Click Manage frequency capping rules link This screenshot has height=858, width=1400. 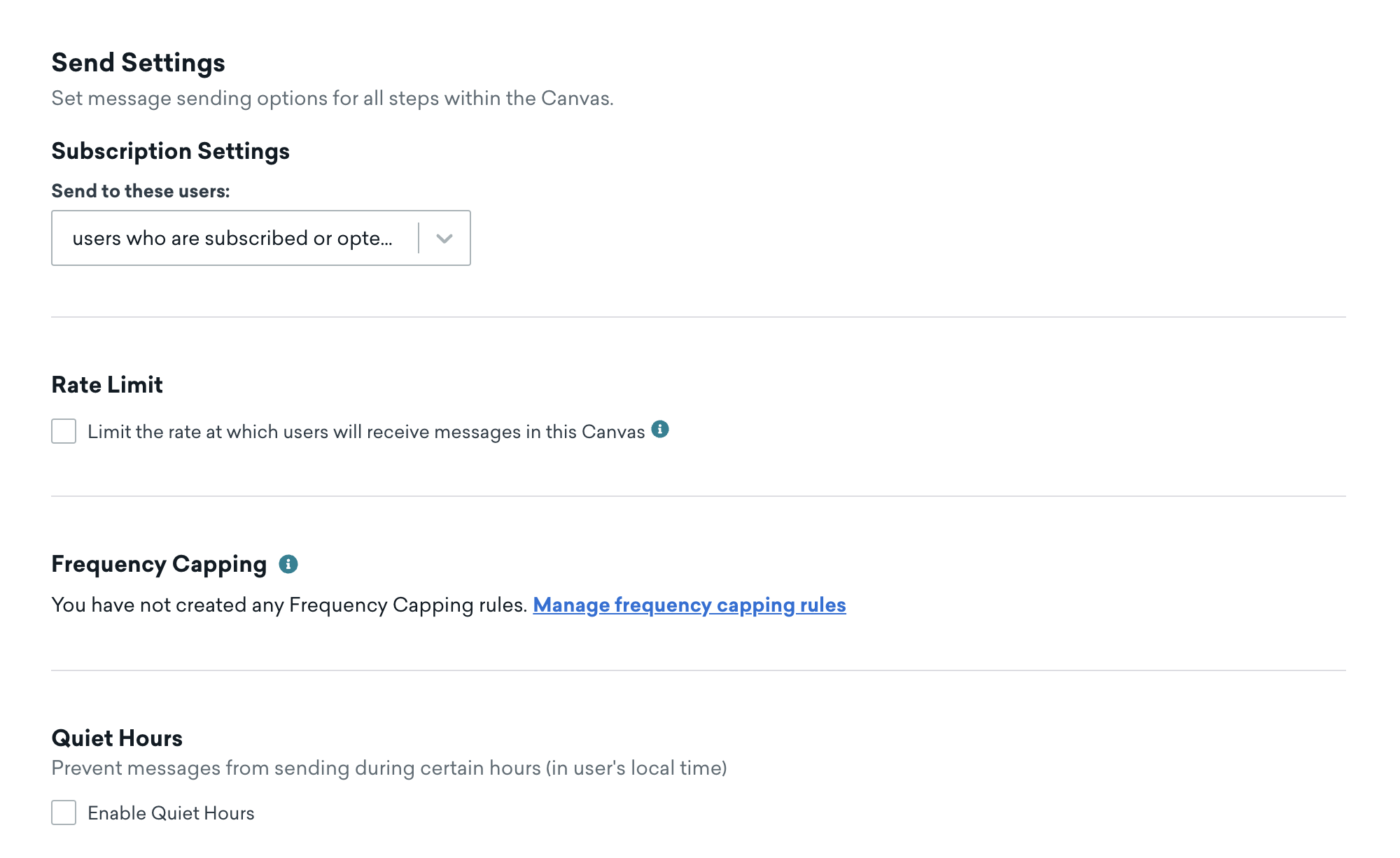coord(689,605)
